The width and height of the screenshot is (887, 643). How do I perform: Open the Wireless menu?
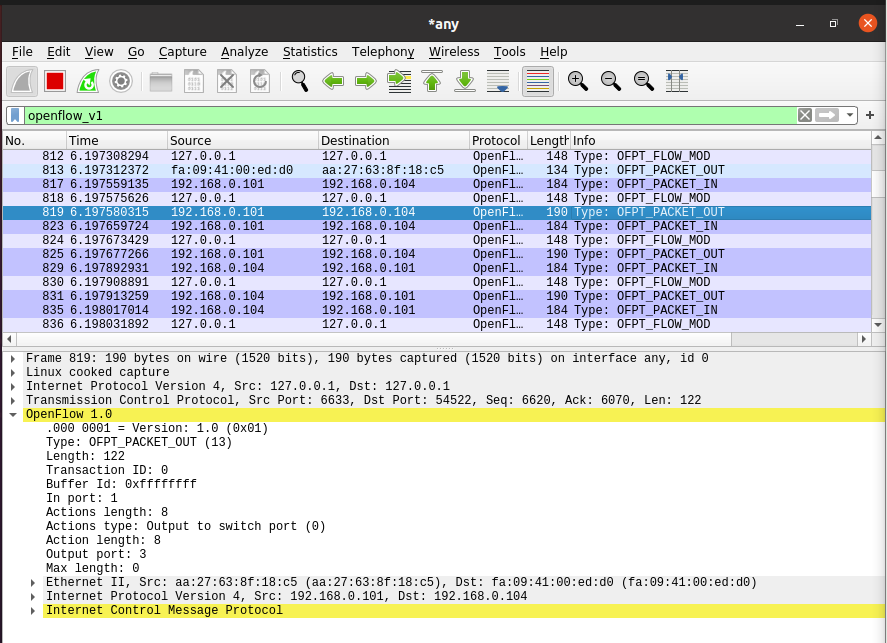click(x=454, y=51)
